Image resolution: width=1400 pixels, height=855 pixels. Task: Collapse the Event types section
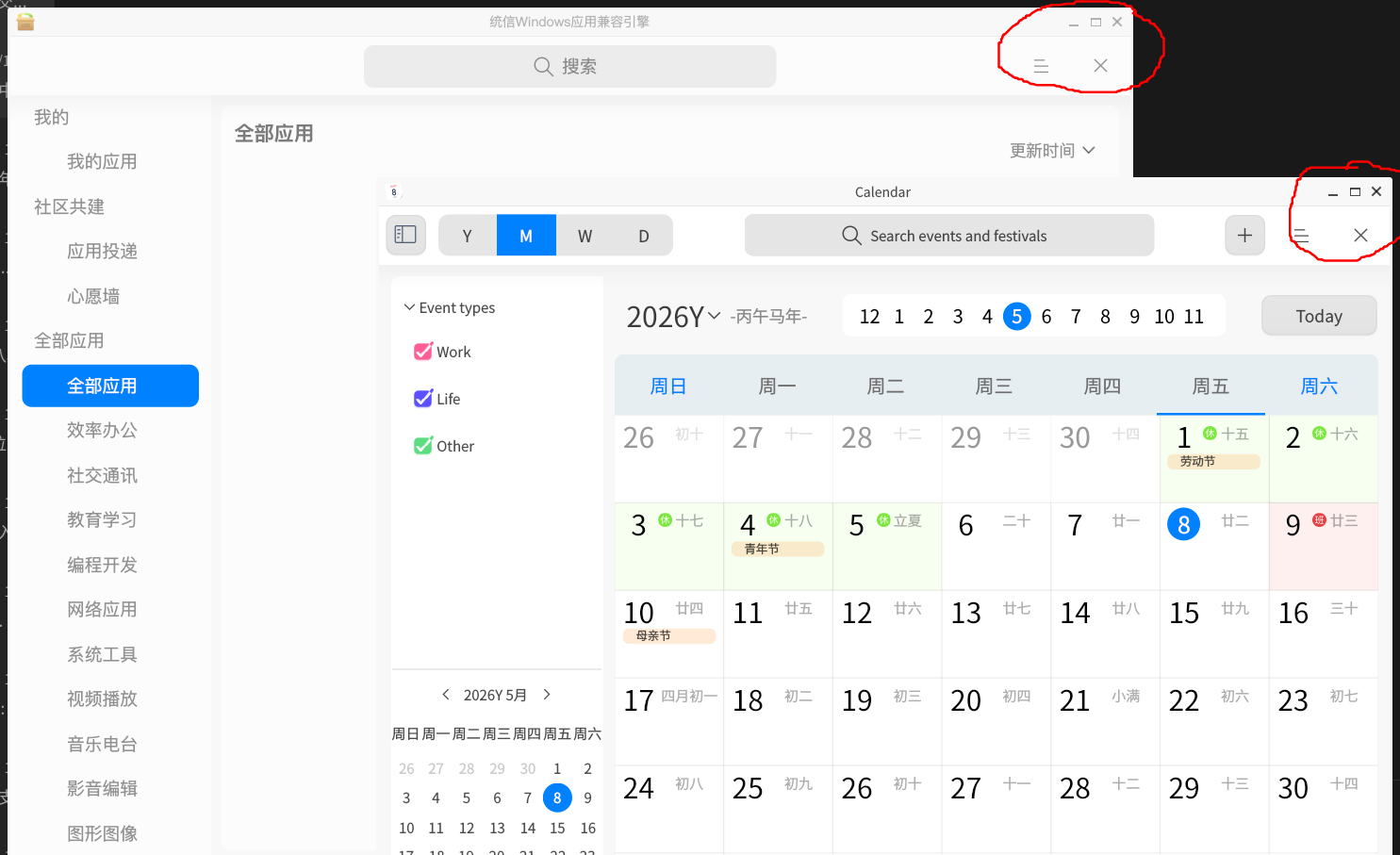[x=409, y=307]
